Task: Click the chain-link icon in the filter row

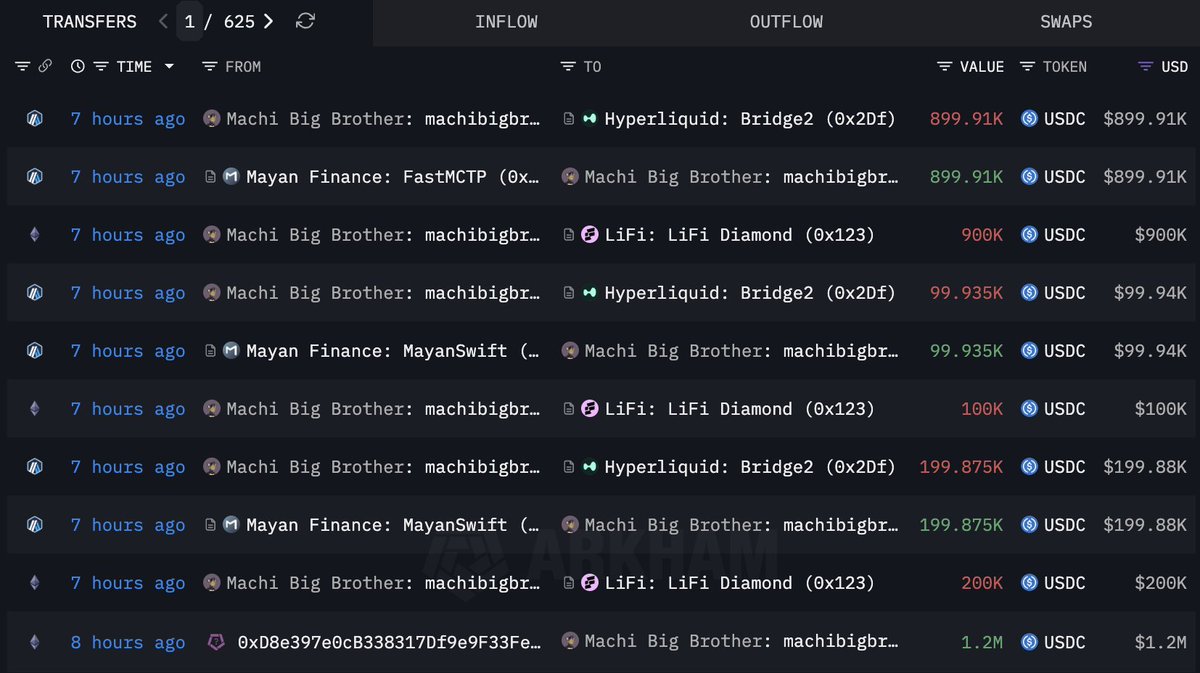Action: (x=45, y=66)
